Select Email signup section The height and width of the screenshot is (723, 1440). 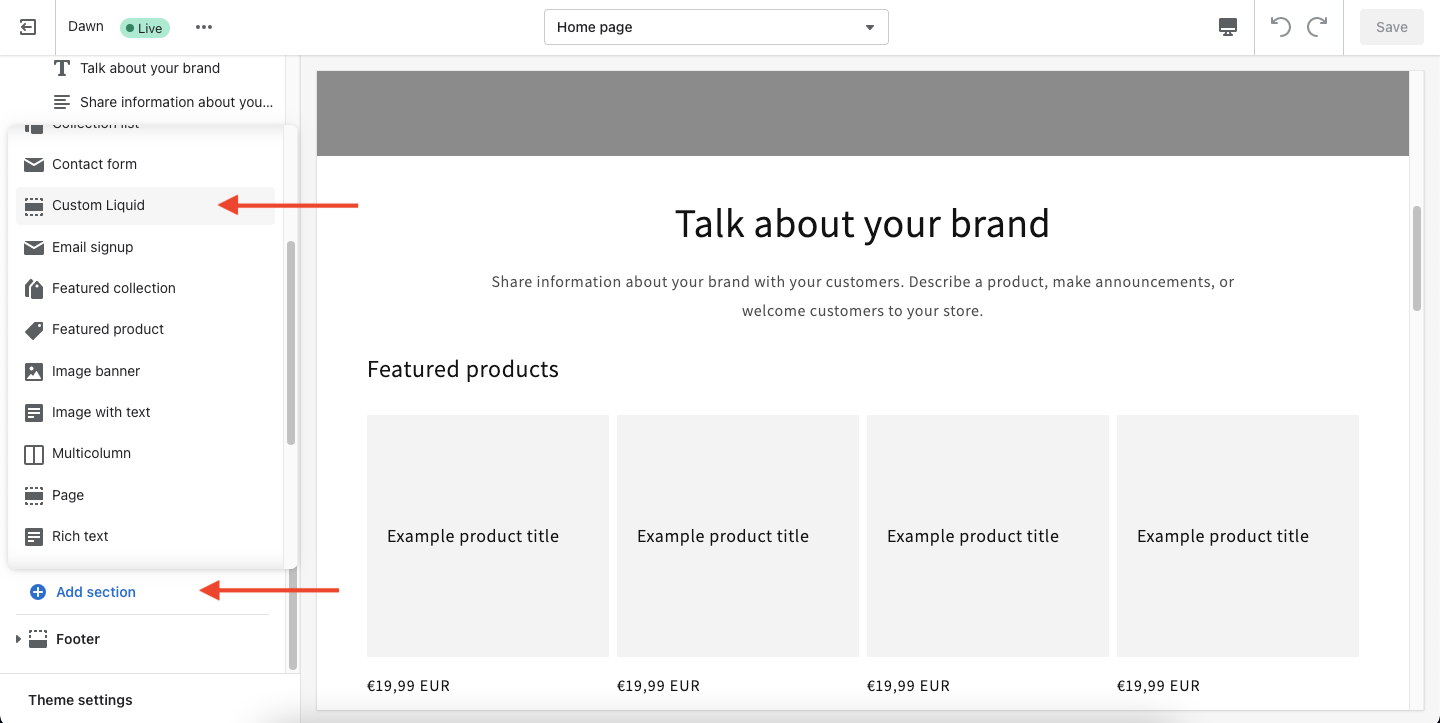(146, 247)
